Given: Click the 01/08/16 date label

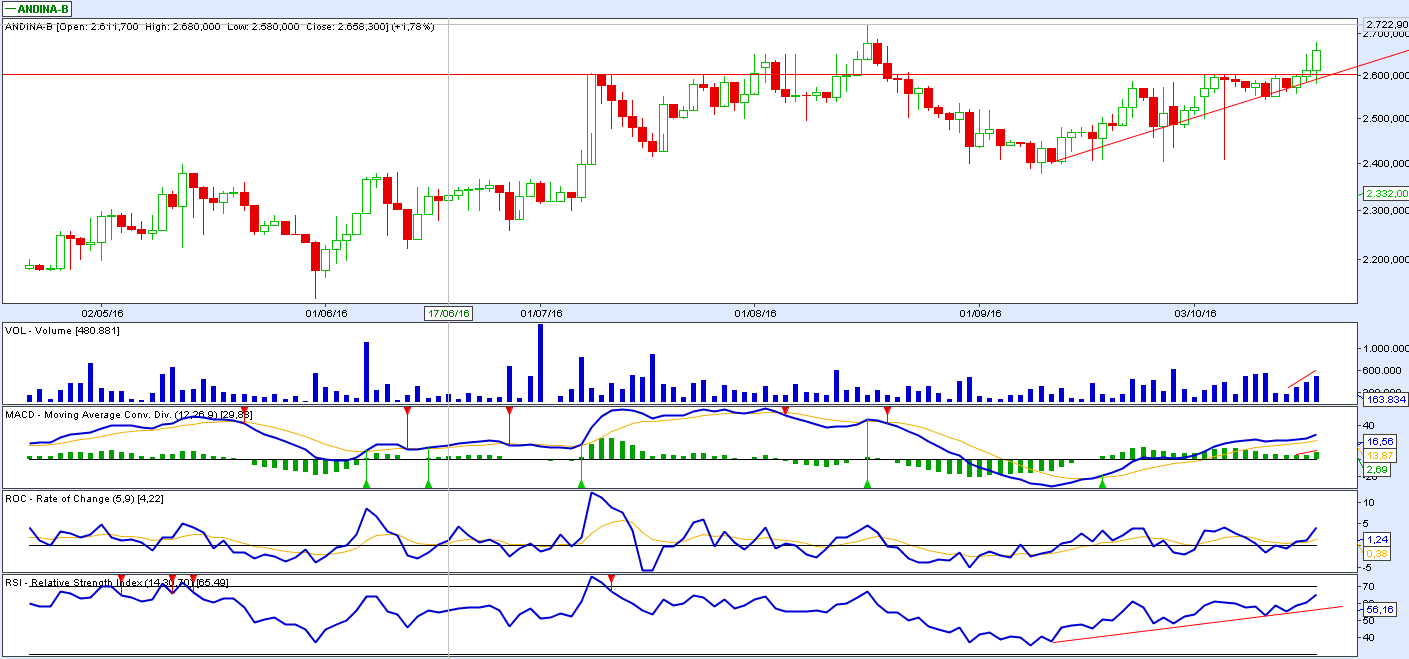Looking at the screenshot, I should 756,313.
